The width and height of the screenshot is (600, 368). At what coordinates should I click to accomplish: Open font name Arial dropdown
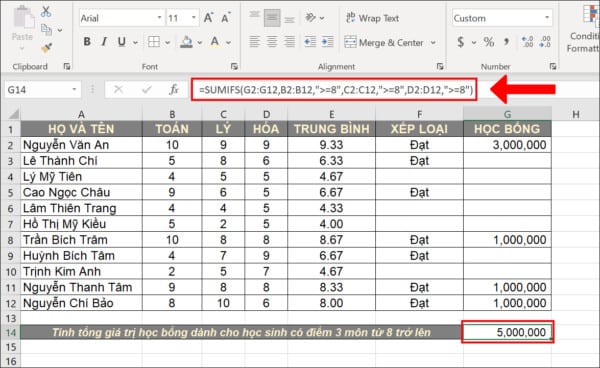(160, 18)
